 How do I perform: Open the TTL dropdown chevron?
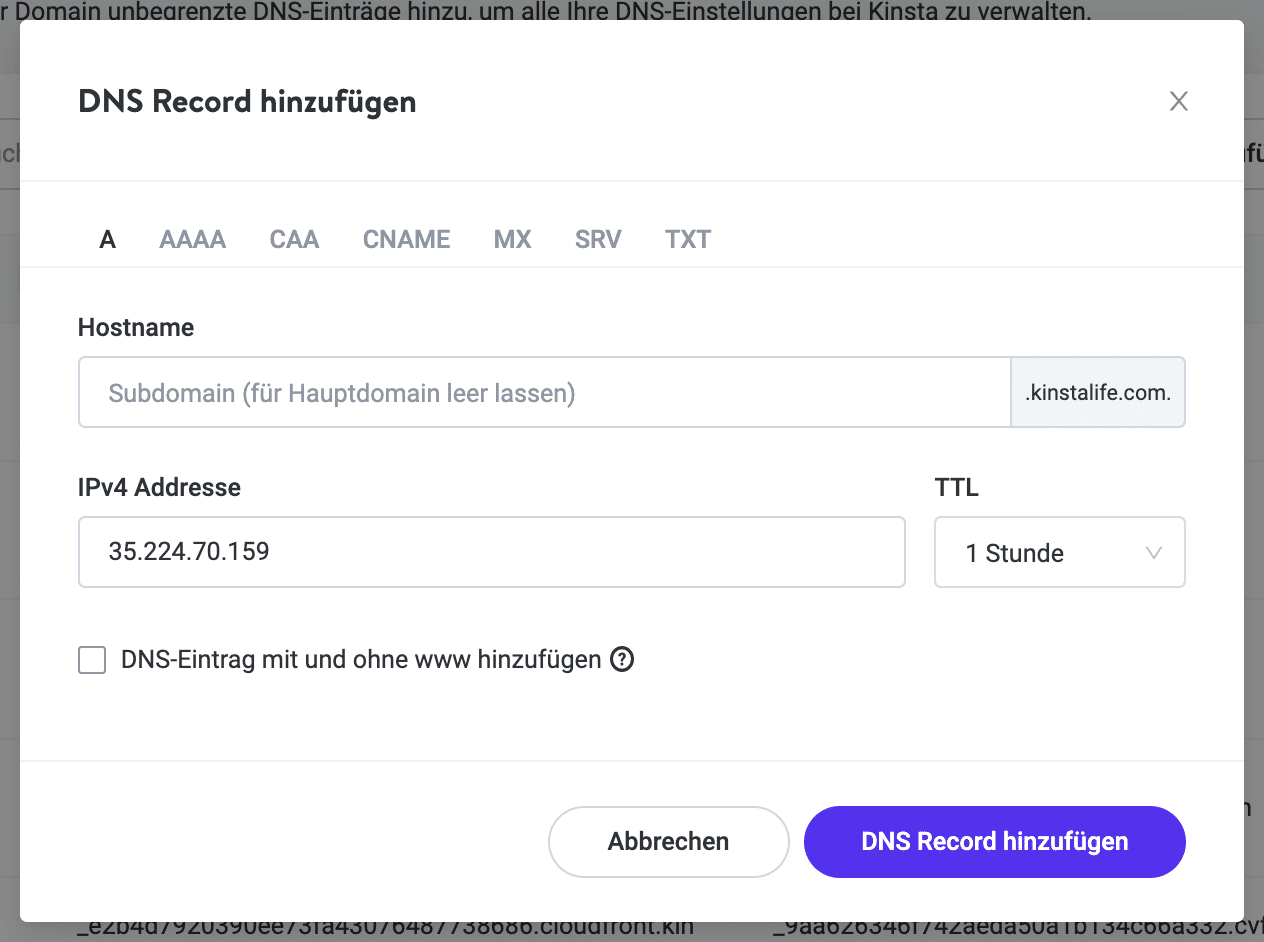click(1154, 552)
